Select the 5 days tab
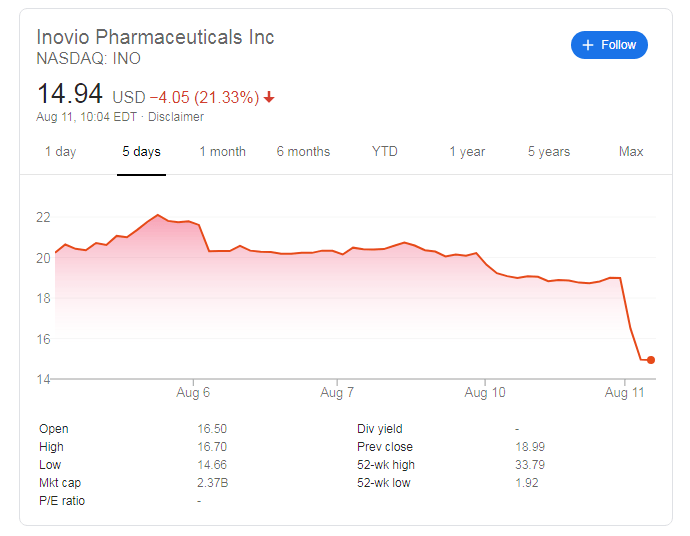 point(141,151)
